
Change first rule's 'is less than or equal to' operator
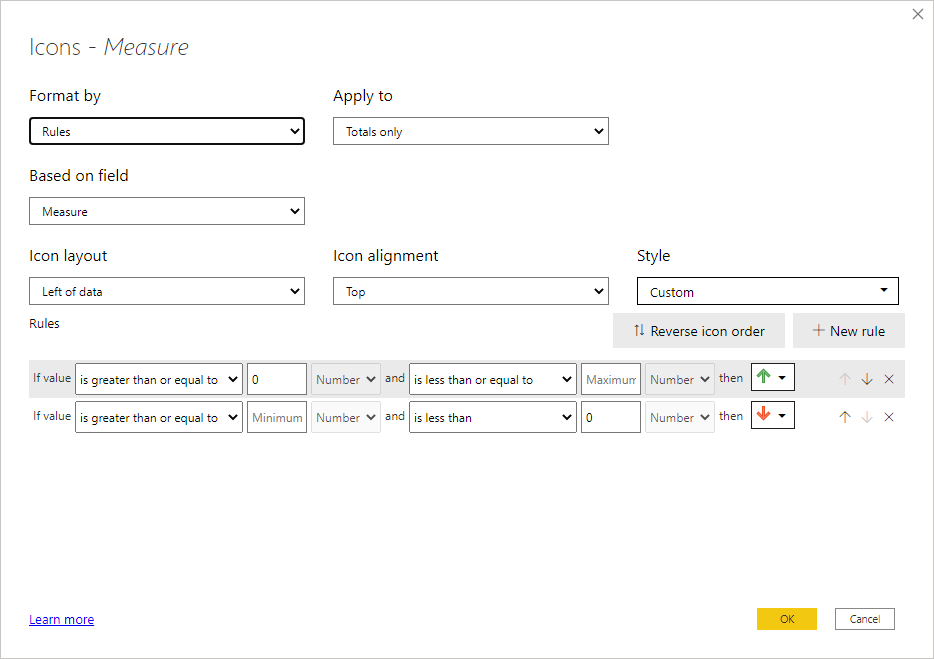pyautogui.click(x=493, y=379)
